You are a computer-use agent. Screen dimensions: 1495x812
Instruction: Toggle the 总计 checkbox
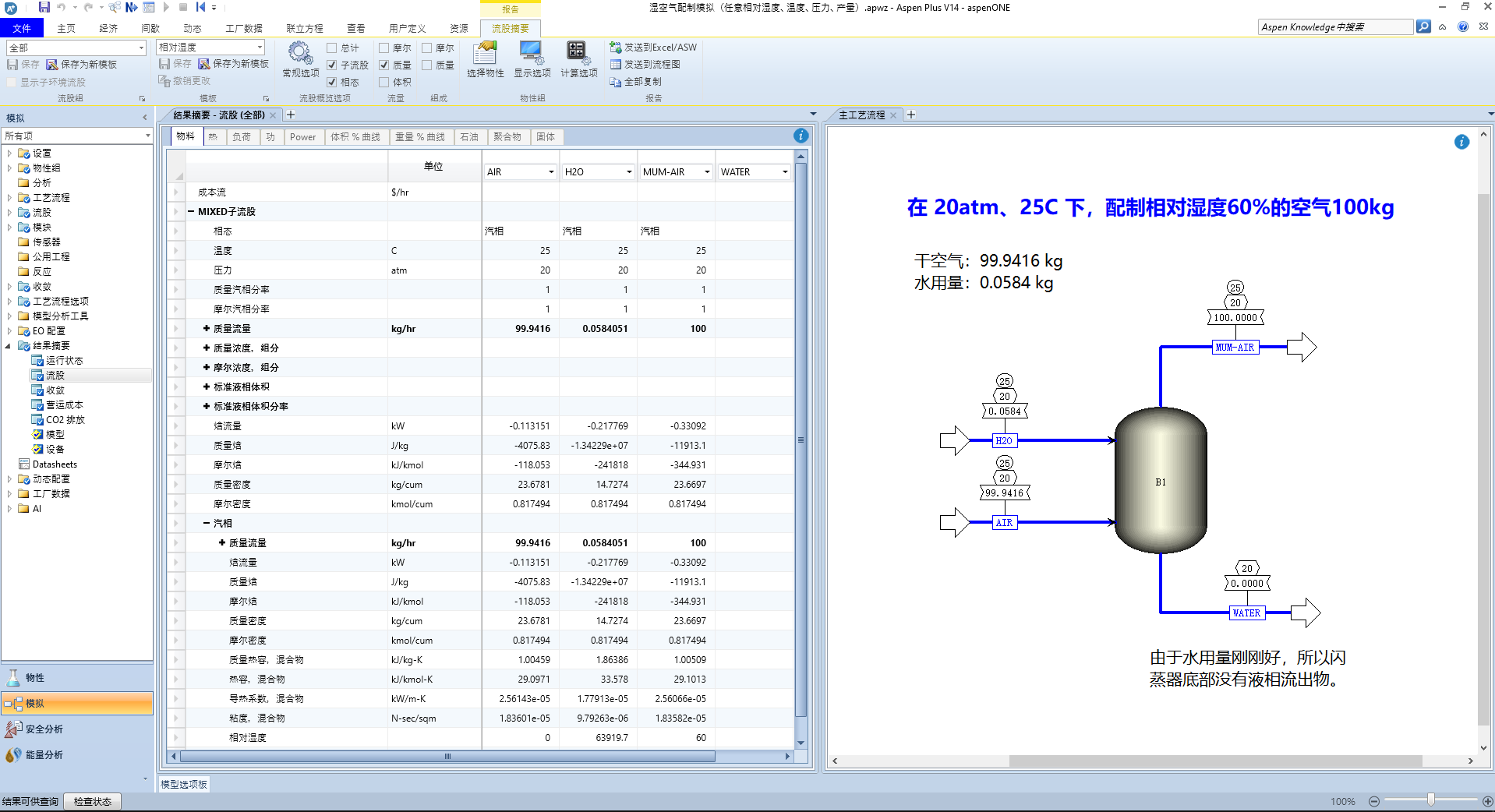pos(331,48)
